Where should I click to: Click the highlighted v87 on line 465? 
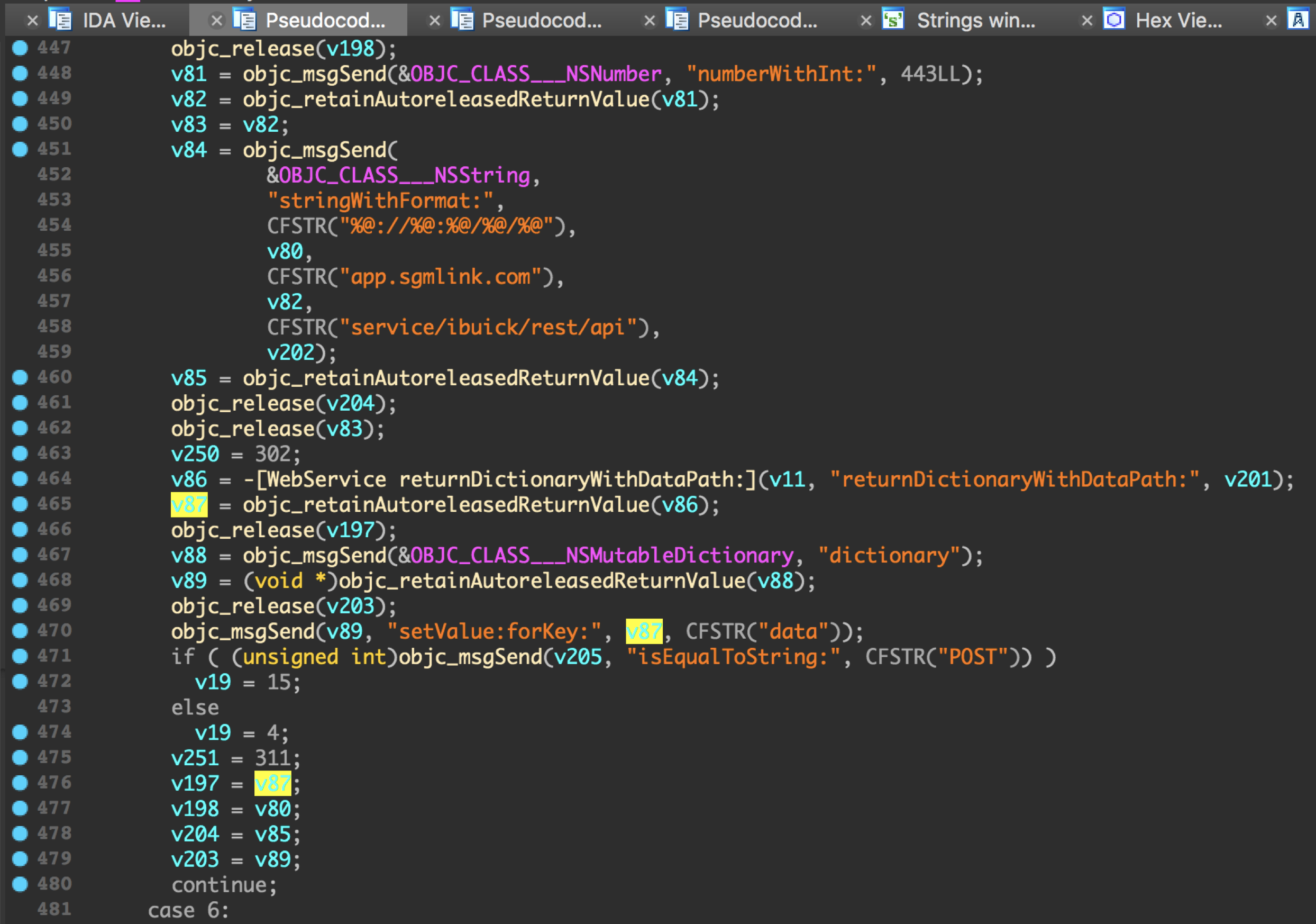189,505
